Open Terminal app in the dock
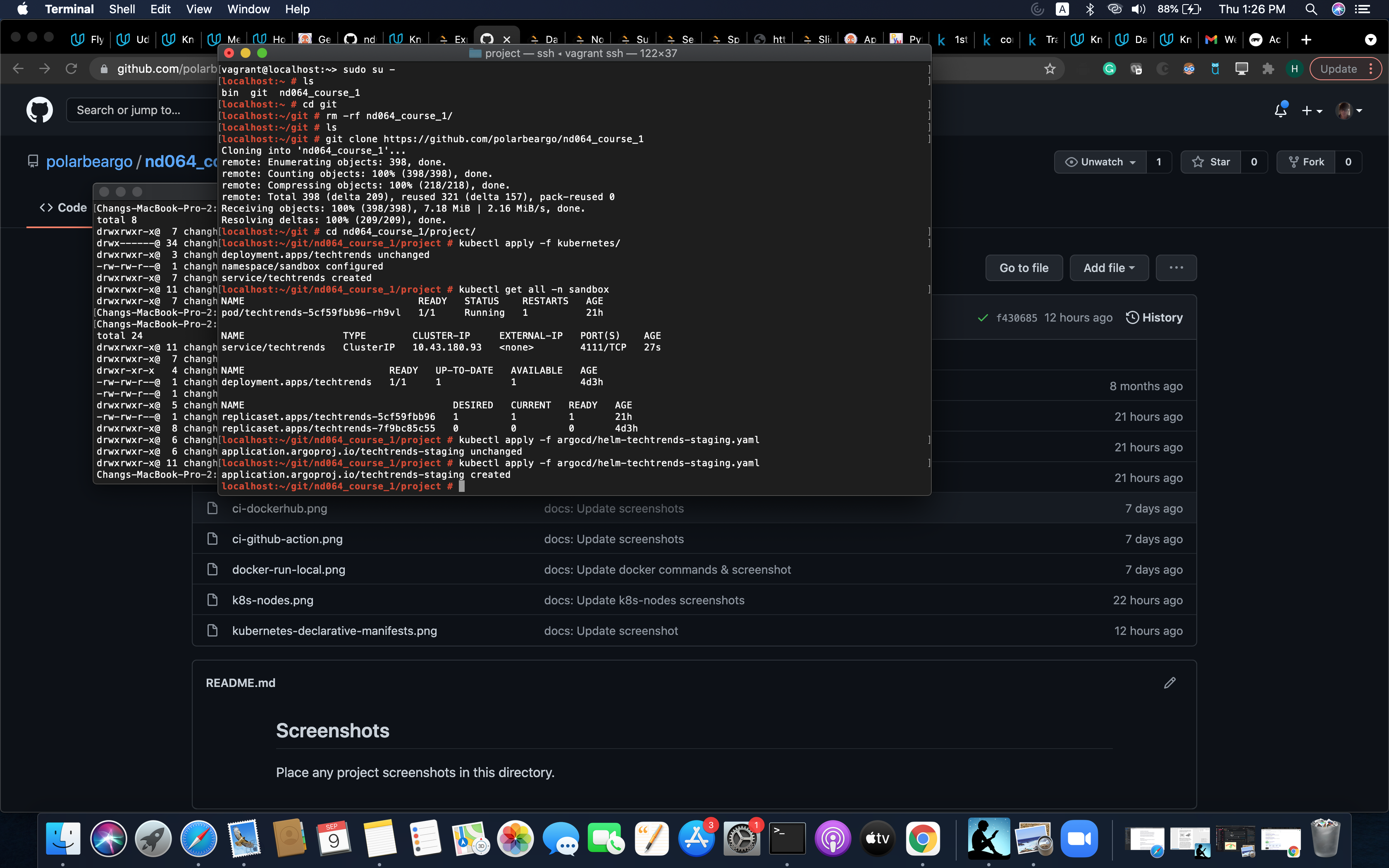Viewport: 1389px width, 868px height. click(787, 839)
